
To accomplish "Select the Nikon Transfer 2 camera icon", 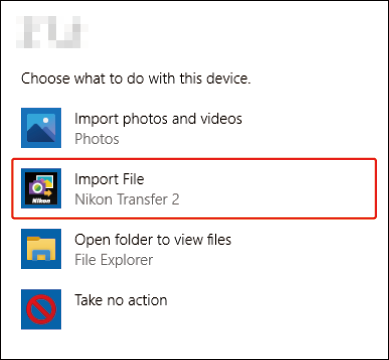I will (41, 188).
